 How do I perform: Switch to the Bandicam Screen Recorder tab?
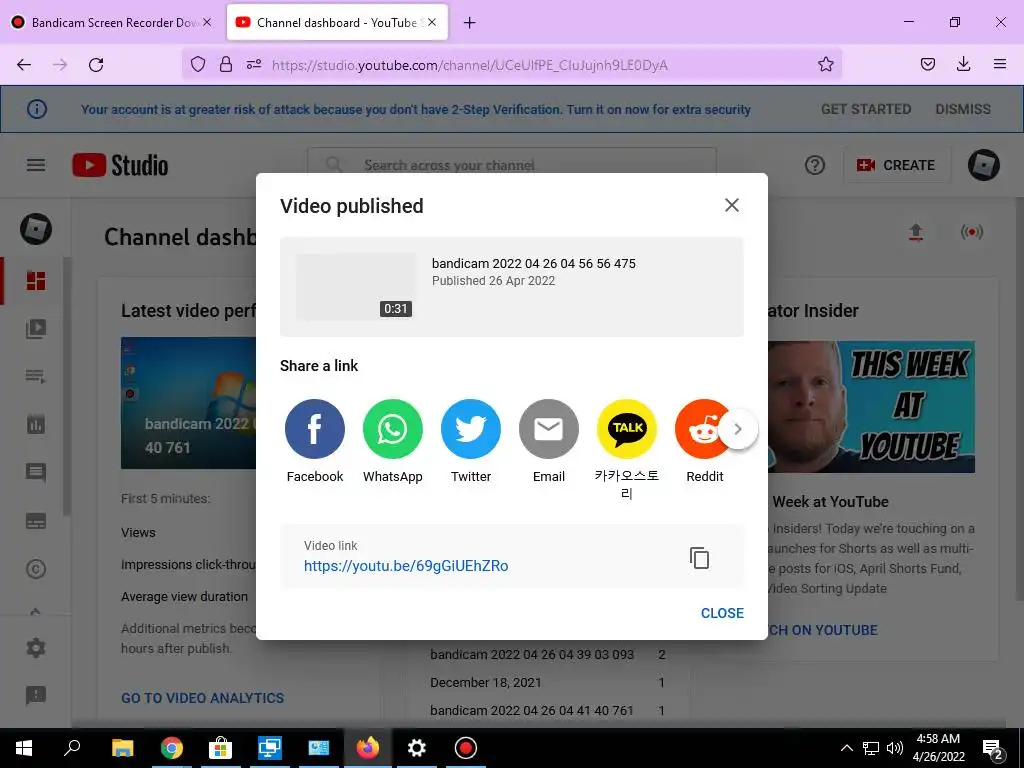(x=111, y=22)
